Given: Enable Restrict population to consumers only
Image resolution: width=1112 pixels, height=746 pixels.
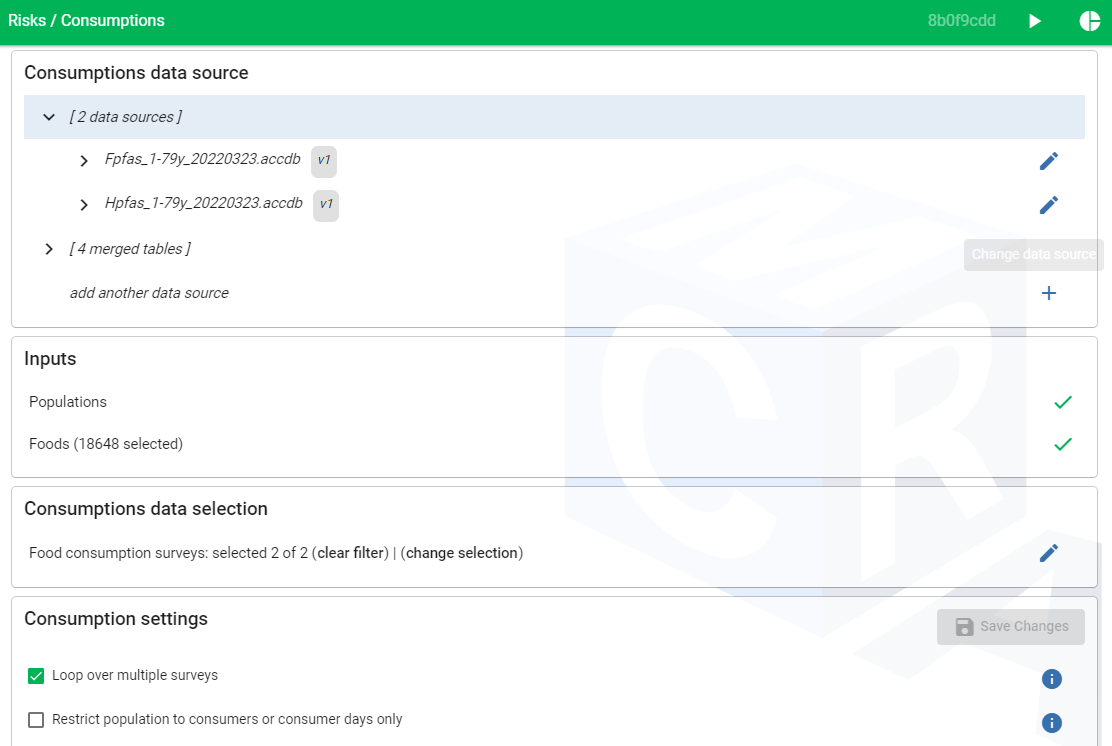Looking at the screenshot, I should 36,720.
